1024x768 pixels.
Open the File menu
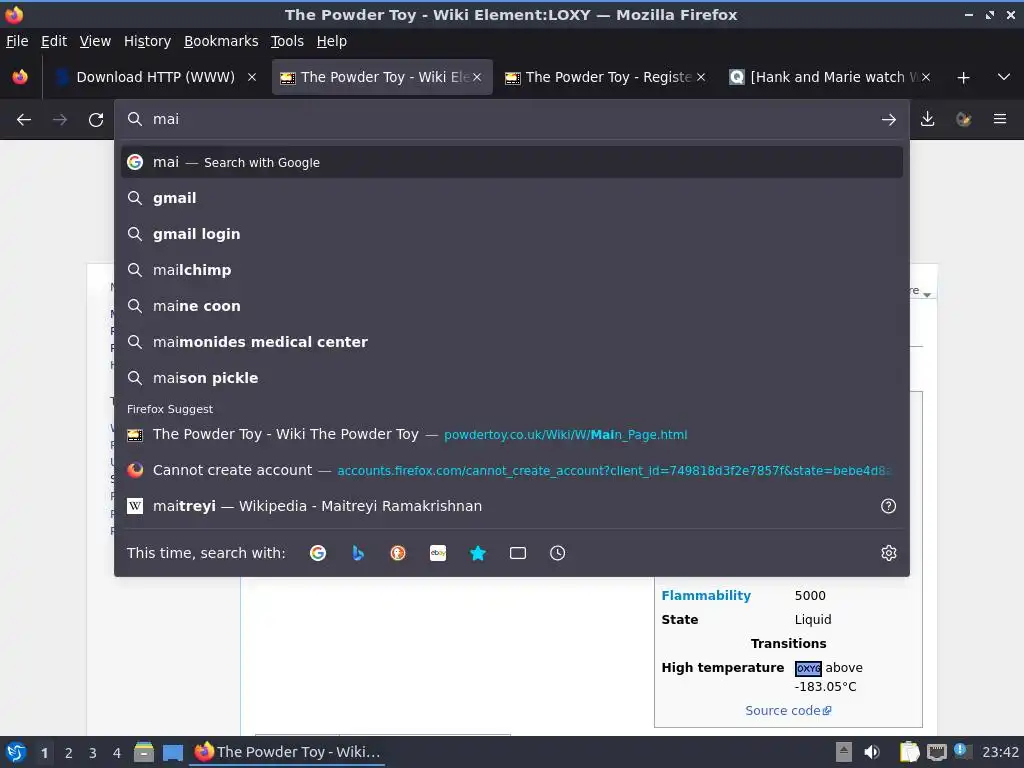point(17,41)
